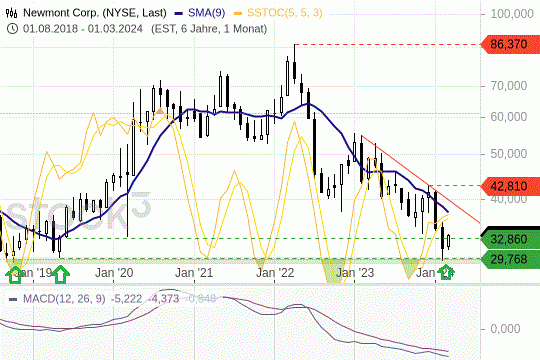Click the red 86,370 price label
This screenshot has width=540, height=360.
click(510, 44)
